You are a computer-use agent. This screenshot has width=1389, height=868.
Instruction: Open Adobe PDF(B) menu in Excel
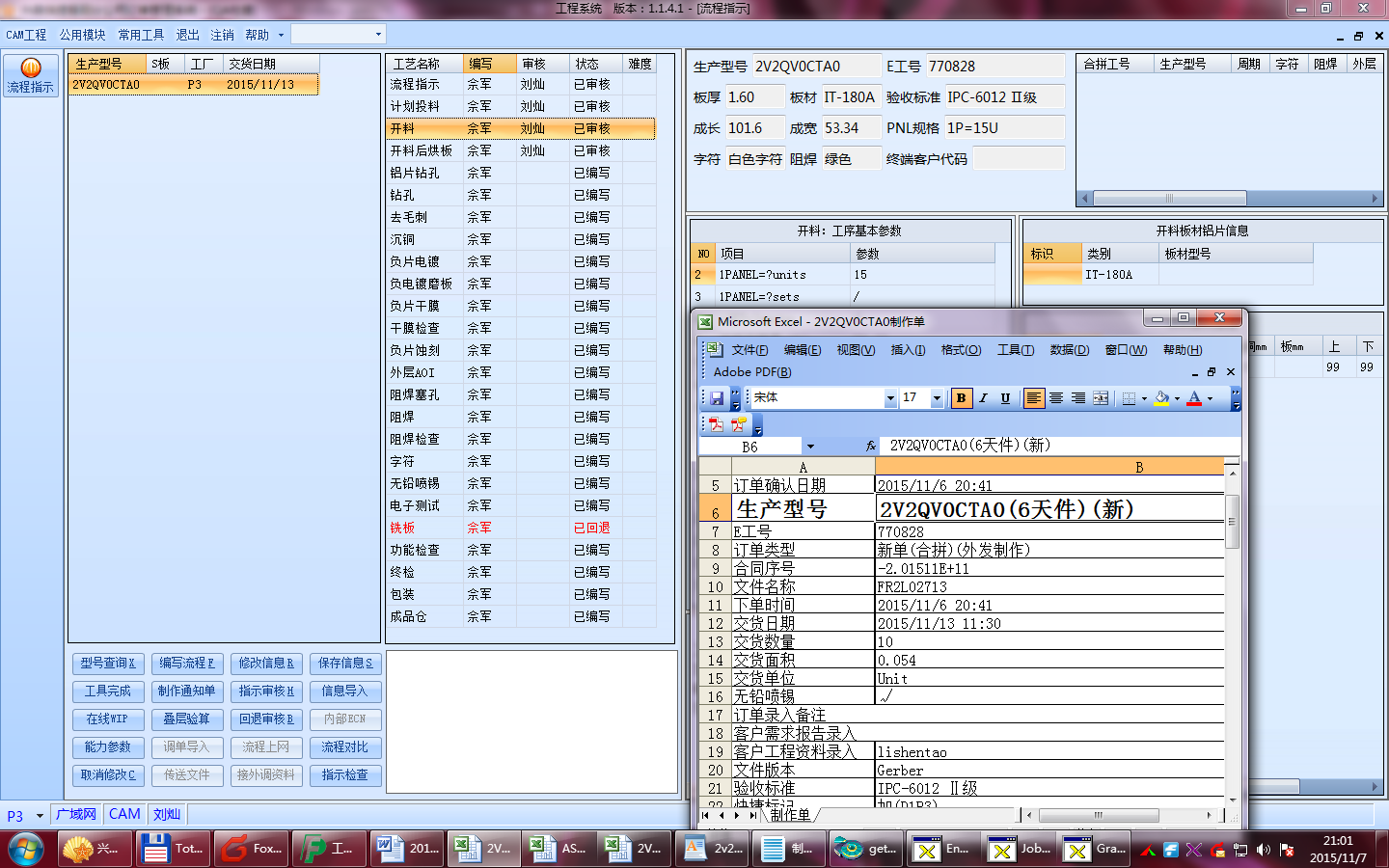(x=752, y=372)
